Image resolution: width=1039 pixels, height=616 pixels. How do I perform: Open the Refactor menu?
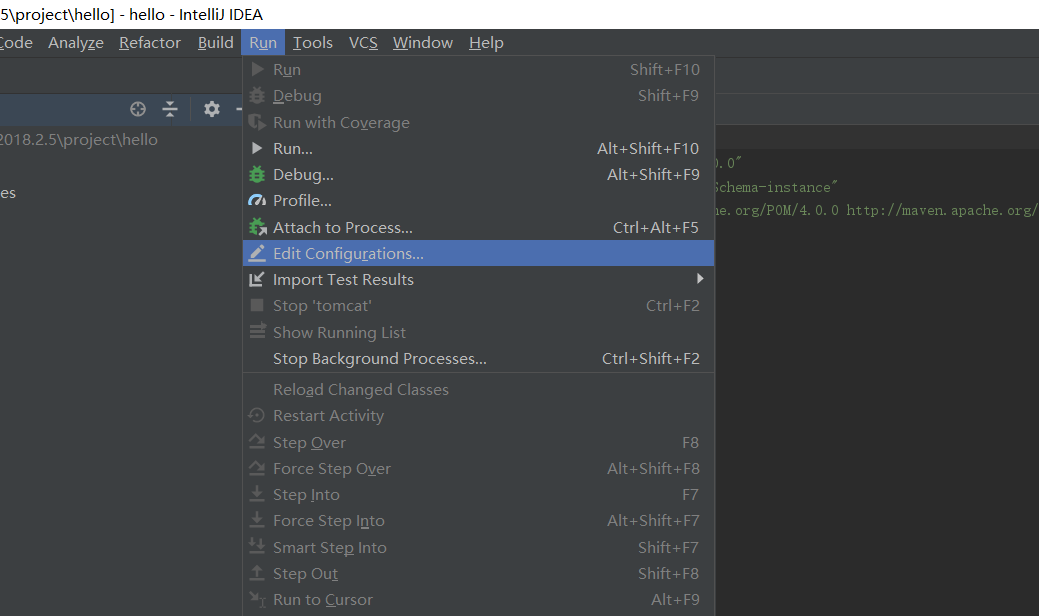click(x=150, y=42)
